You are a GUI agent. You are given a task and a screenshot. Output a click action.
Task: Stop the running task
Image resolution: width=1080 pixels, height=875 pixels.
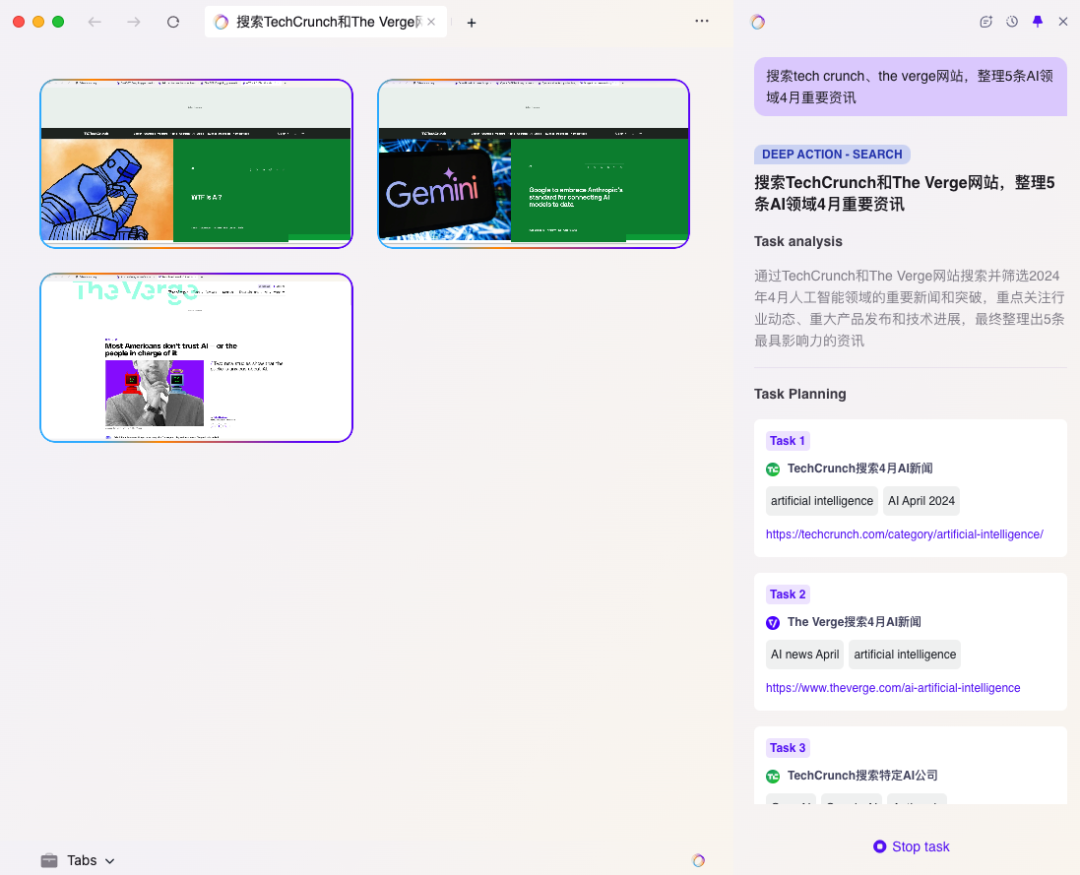coord(910,846)
